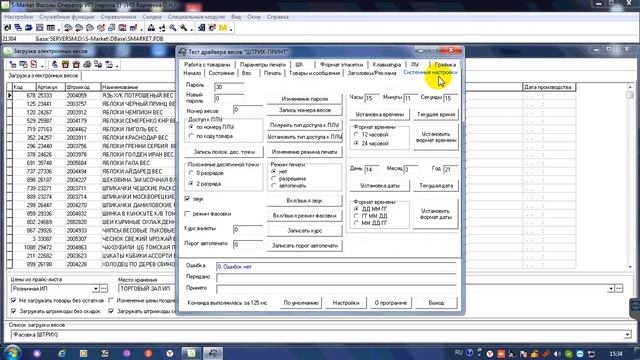Open the 'Товары и сообщения' tab
The width and height of the screenshot is (640, 360).
(314, 73)
